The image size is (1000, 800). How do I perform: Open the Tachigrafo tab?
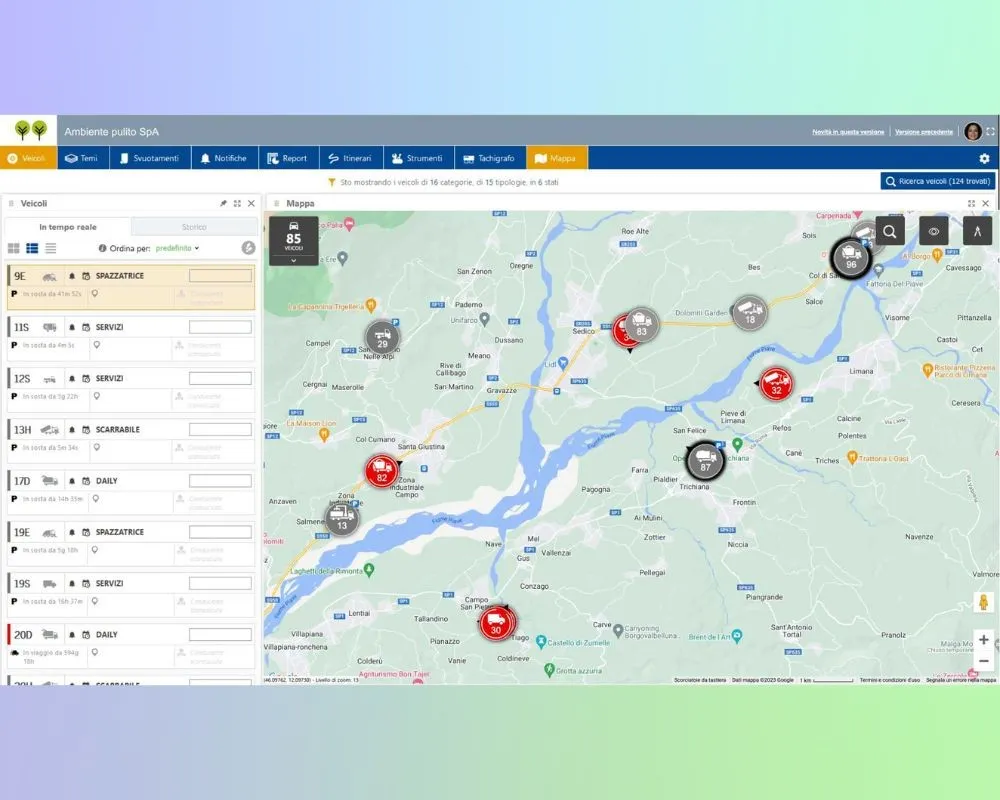[489, 158]
